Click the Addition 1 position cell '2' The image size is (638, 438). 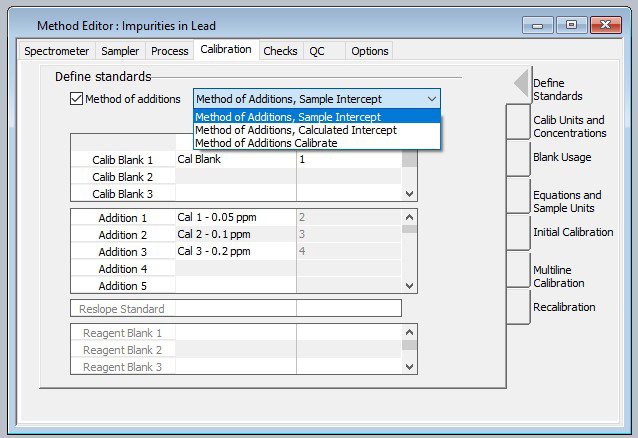coord(349,217)
